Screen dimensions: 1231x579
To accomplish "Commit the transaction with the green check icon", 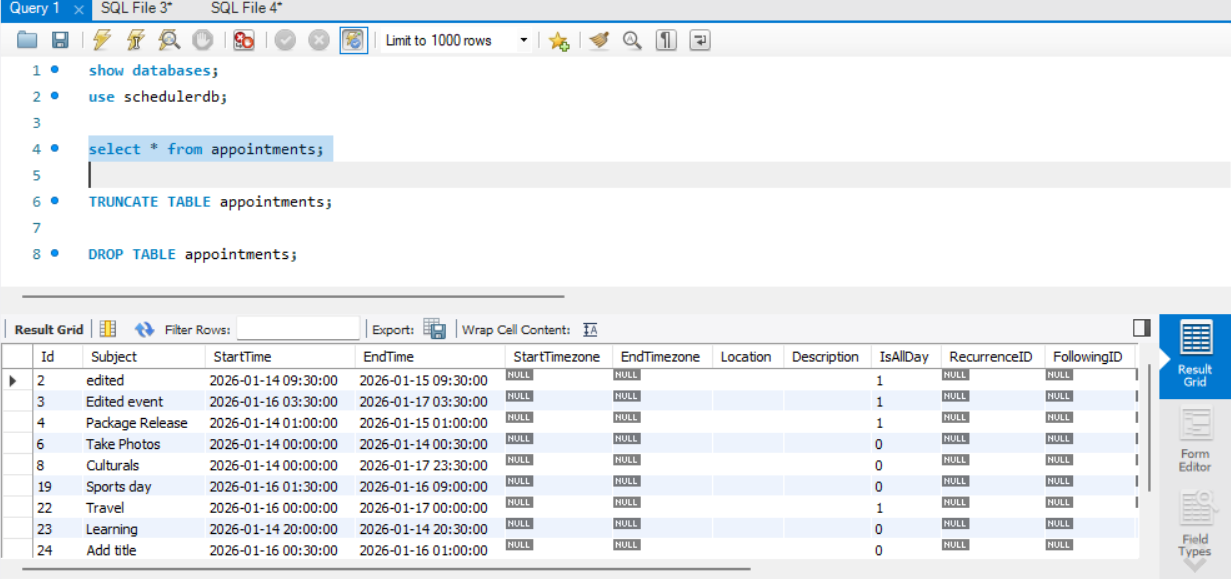I will (x=285, y=40).
